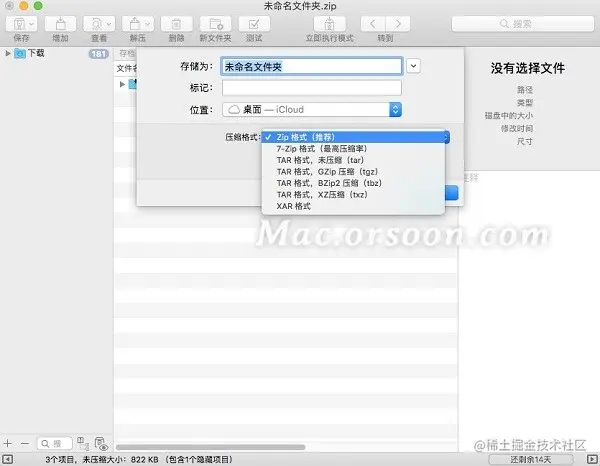The height and width of the screenshot is (466, 600).
Task: Click the horizontal scrollbar under file list
Action: tap(210, 447)
